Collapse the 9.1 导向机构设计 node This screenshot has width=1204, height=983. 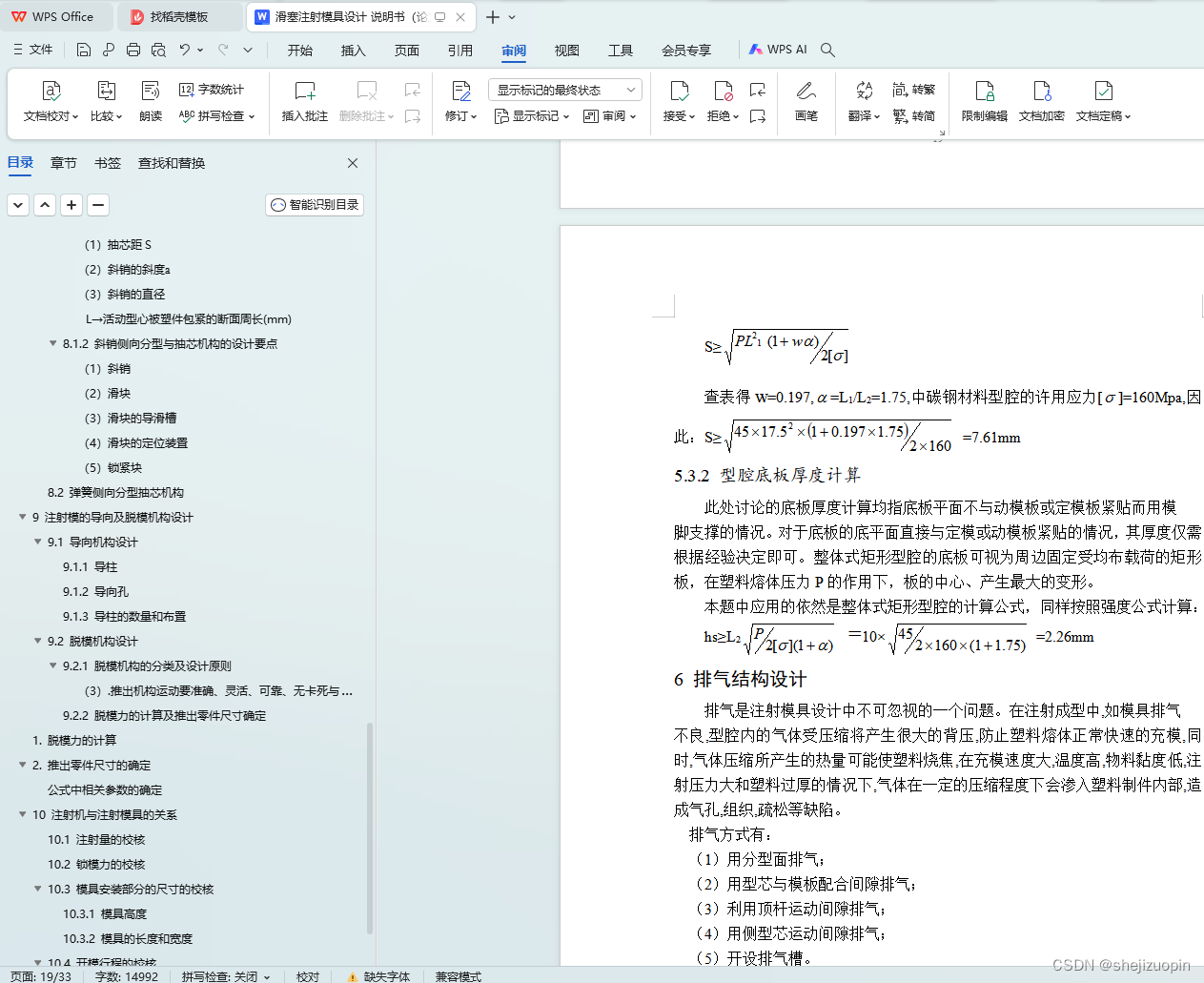coord(38,542)
